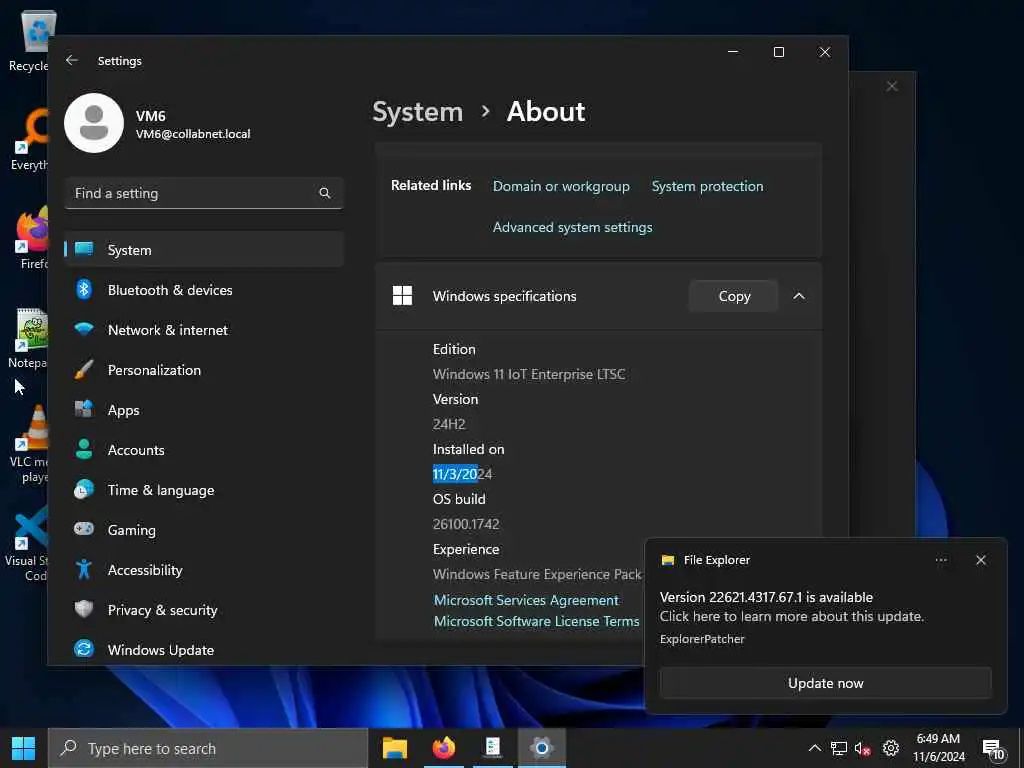Click the gear icon in system tray

click(x=891, y=748)
